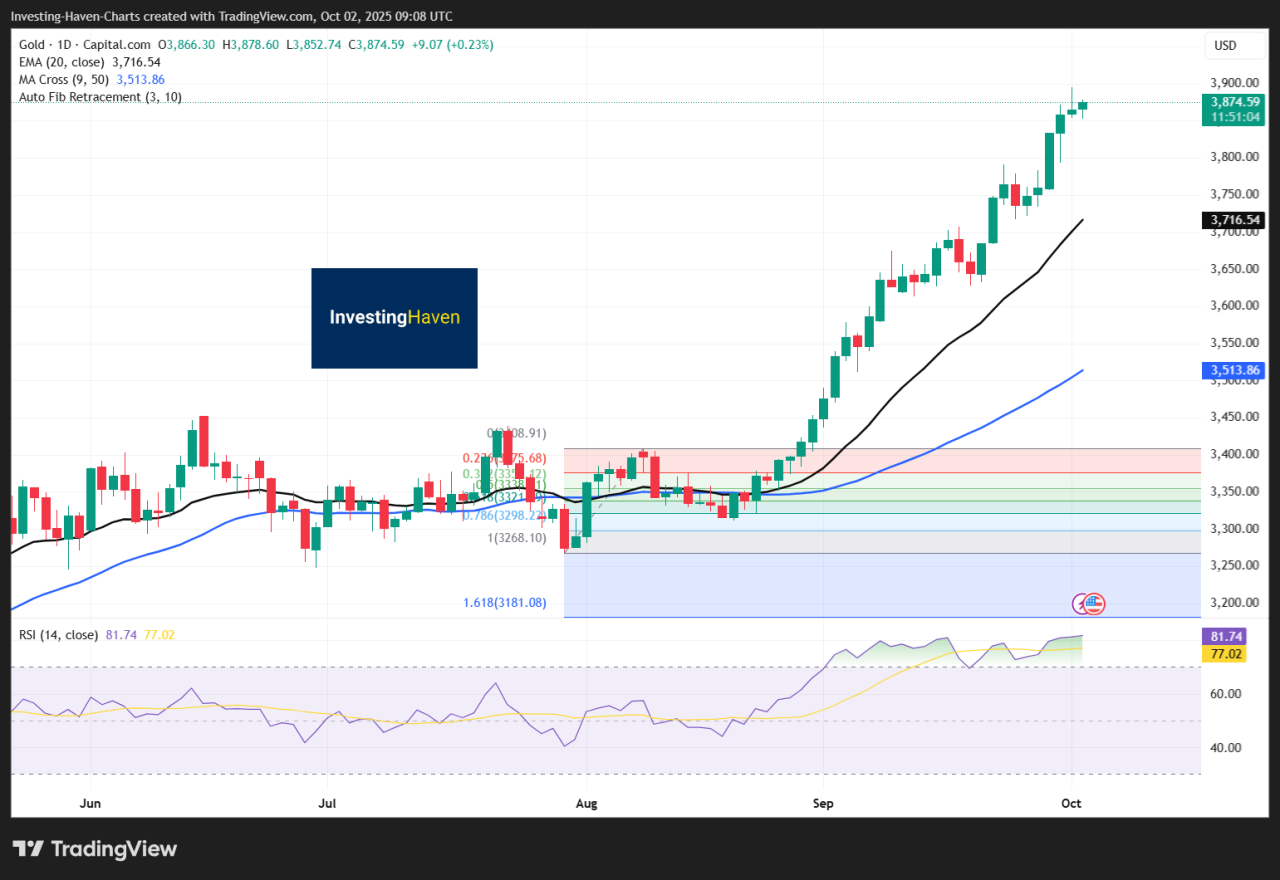Click the InvestingHaven logo watermark
Screen dimensions: 1280x880
394,318
